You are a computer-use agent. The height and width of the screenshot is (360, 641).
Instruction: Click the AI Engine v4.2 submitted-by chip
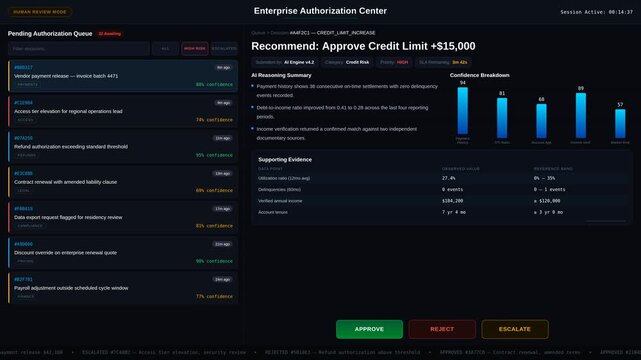click(285, 62)
